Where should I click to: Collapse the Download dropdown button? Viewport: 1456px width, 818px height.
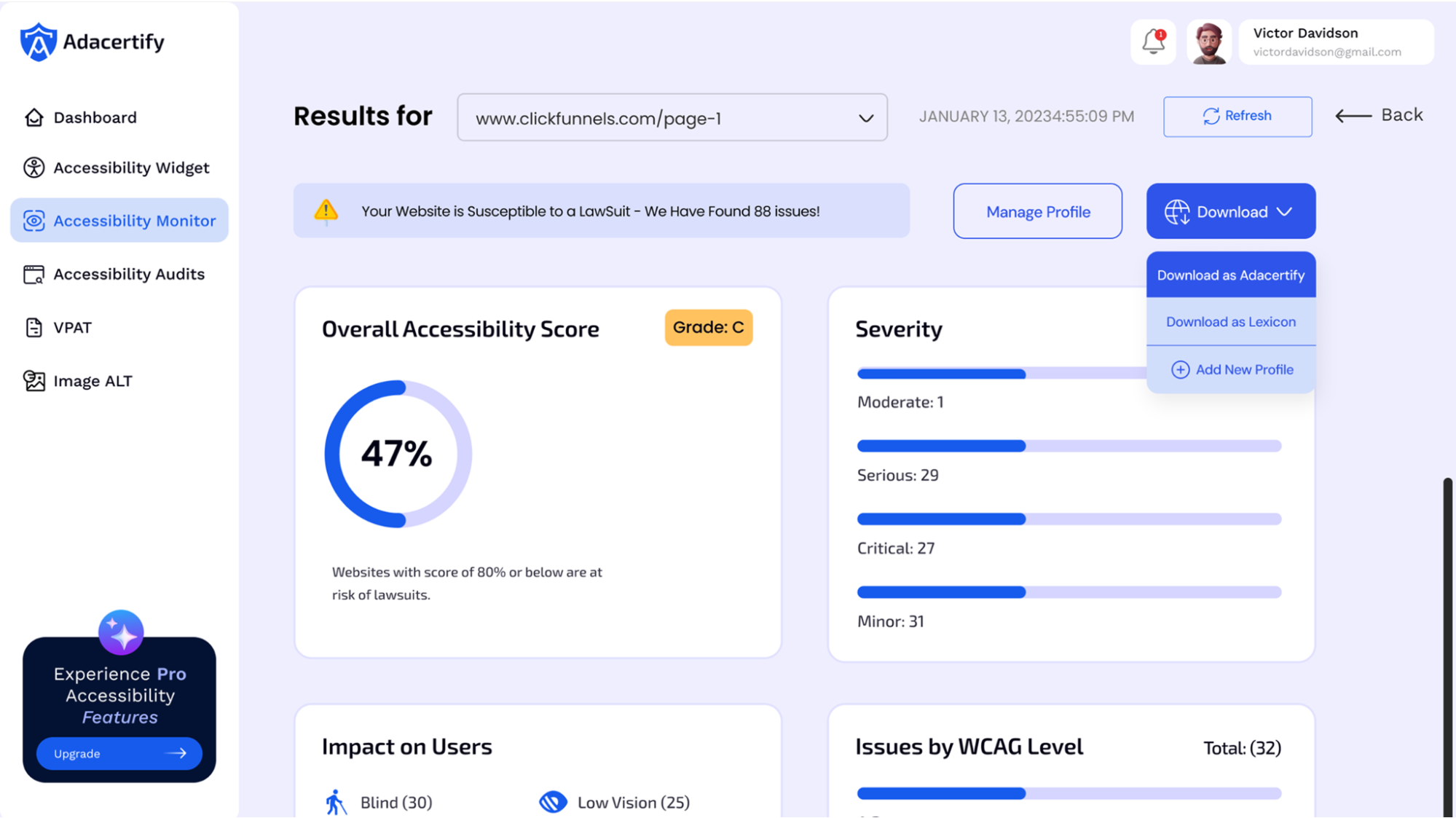tap(1231, 211)
